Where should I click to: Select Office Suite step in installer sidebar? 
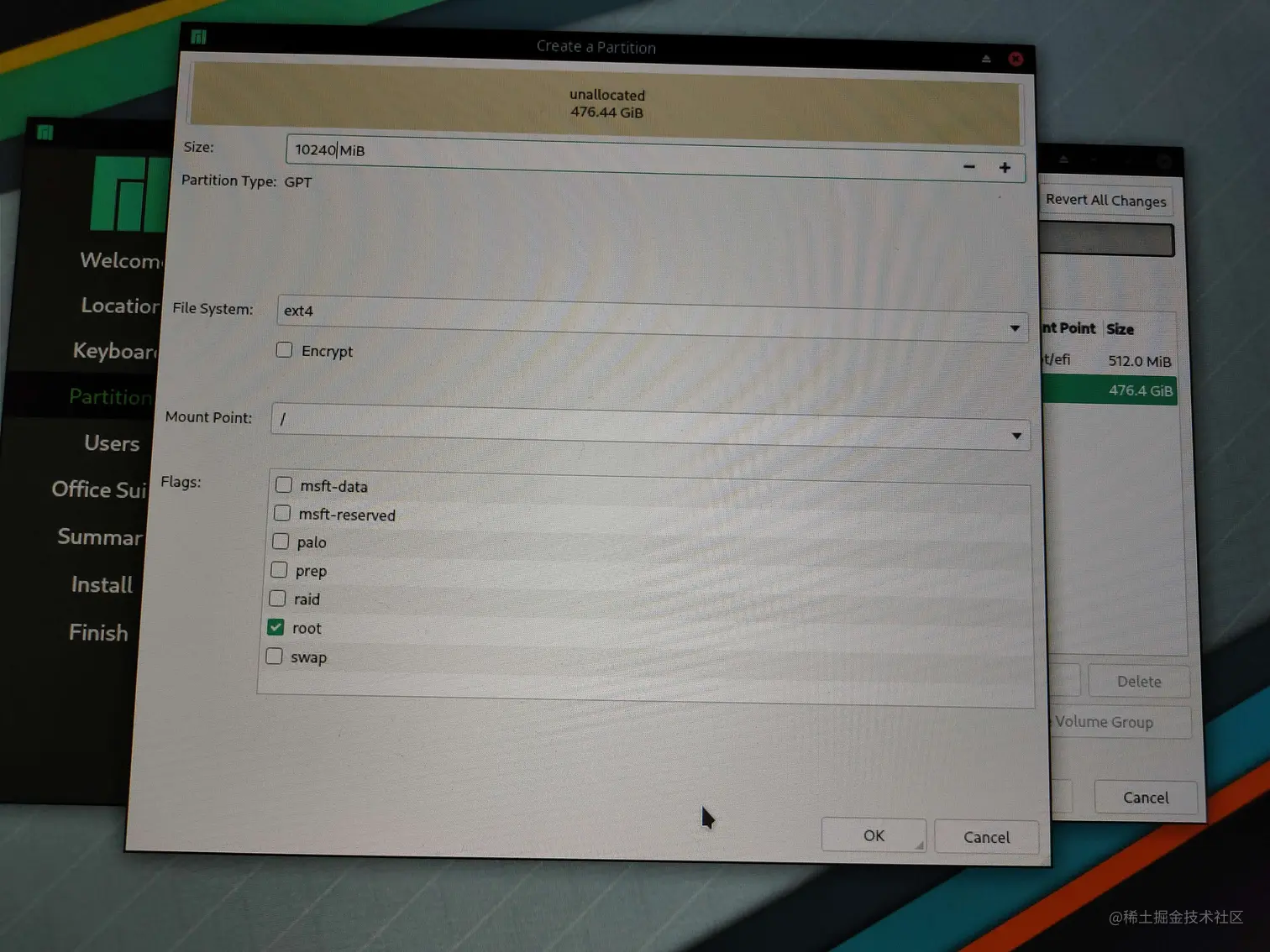[99, 489]
